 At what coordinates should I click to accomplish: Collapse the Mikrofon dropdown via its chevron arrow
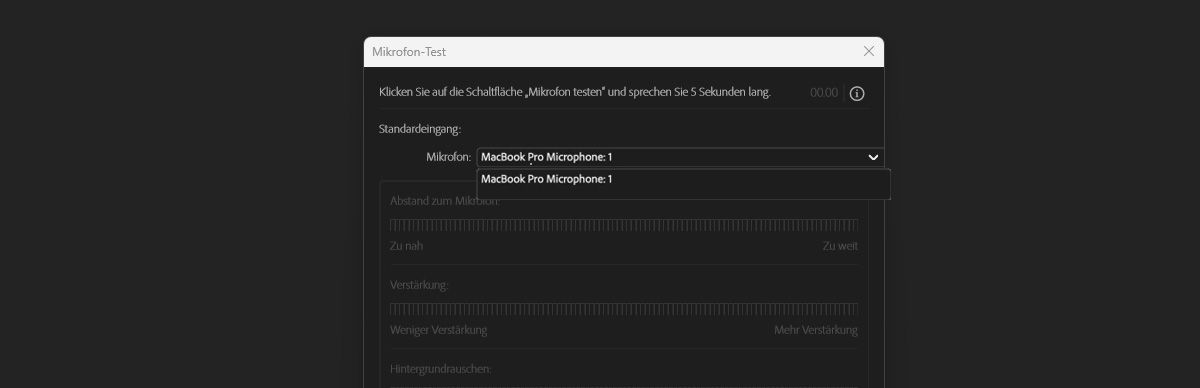[873, 157]
